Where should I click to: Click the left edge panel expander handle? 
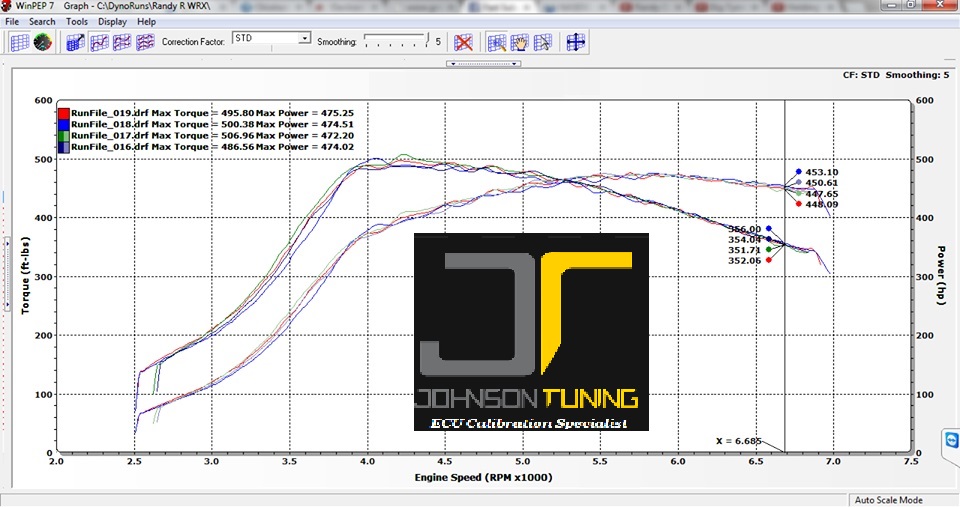point(7,274)
